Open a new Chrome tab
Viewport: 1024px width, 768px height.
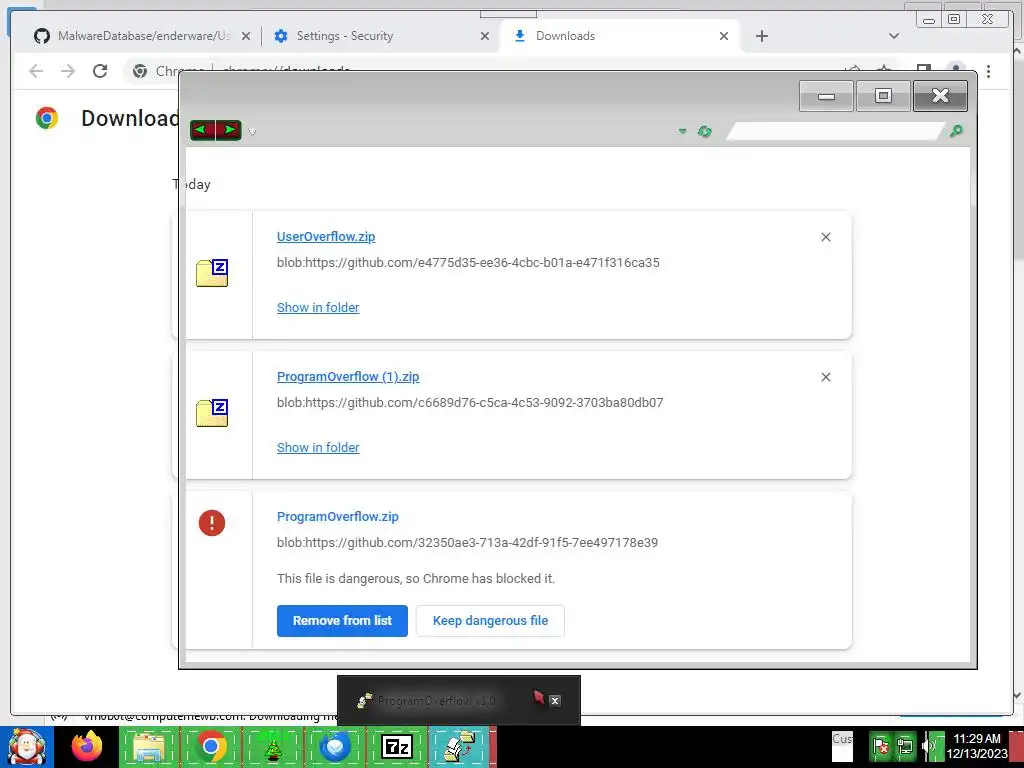pos(761,36)
